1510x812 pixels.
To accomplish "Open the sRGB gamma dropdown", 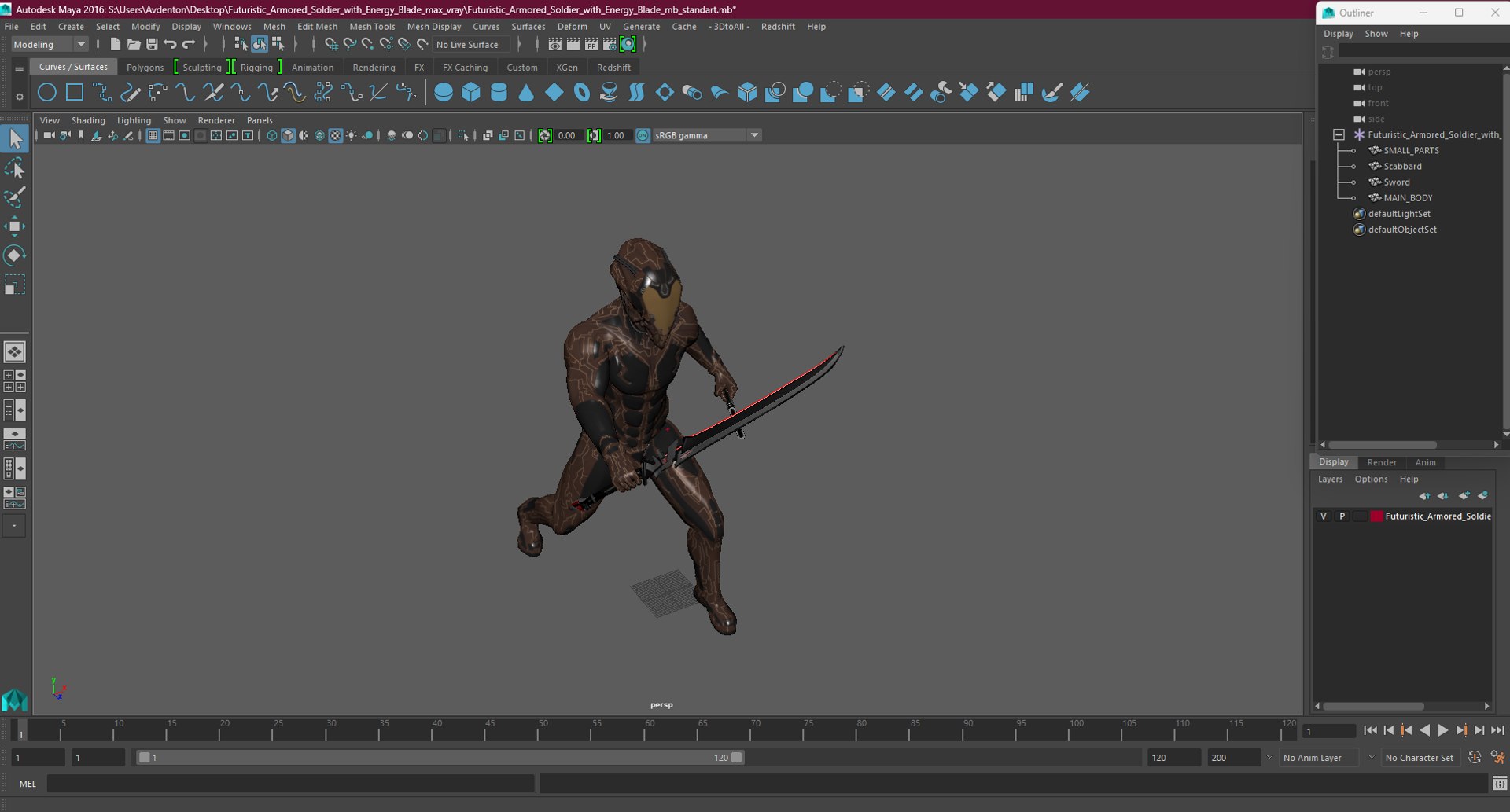I will coord(754,136).
